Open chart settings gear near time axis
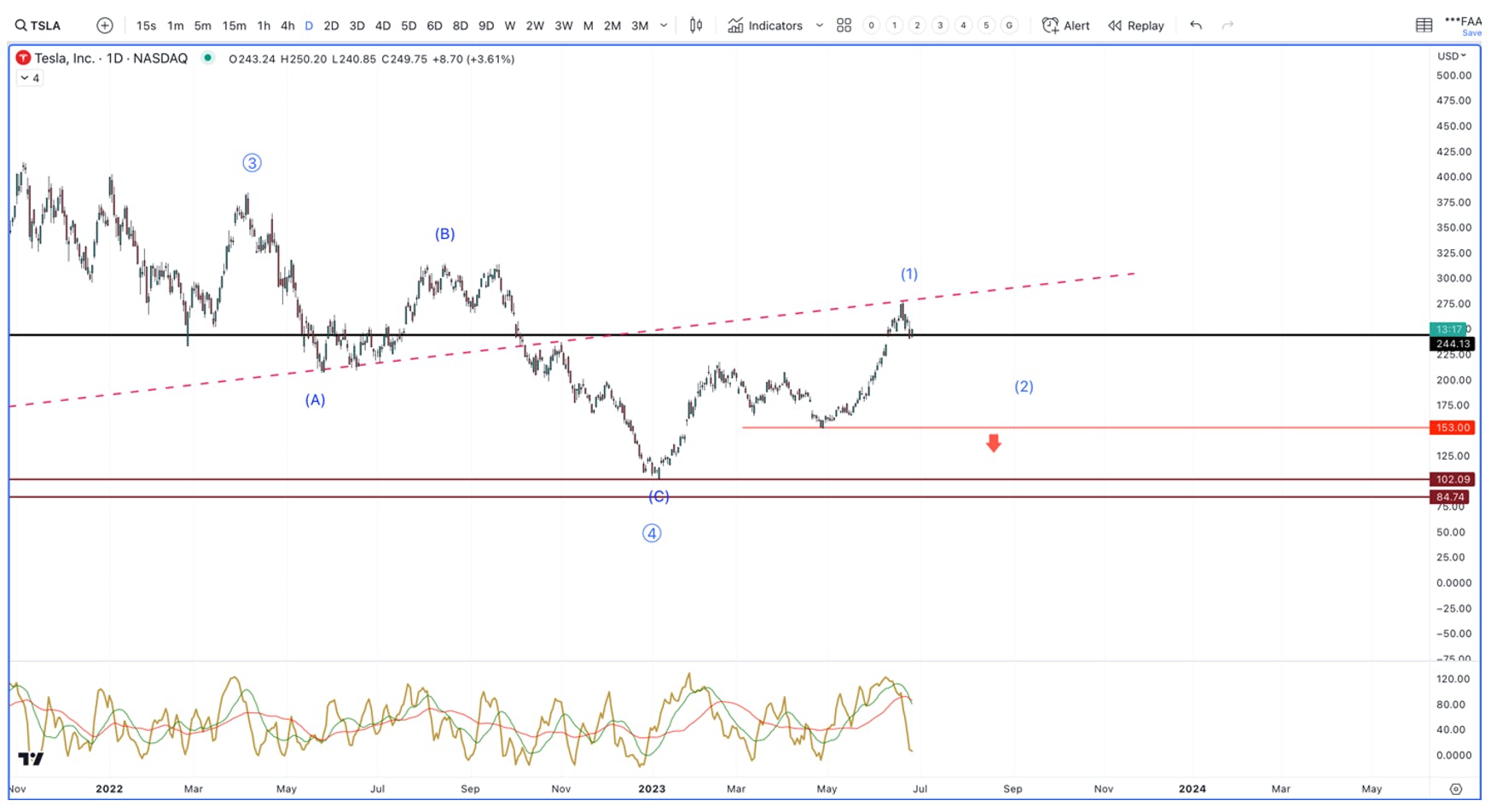The height and width of the screenshot is (812, 1491). (x=1456, y=789)
